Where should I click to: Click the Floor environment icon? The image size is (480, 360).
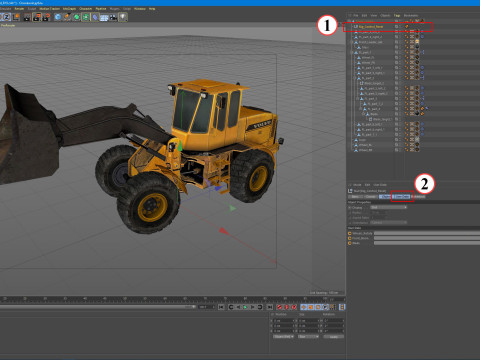pyautogui.click(x=104, y=17)
